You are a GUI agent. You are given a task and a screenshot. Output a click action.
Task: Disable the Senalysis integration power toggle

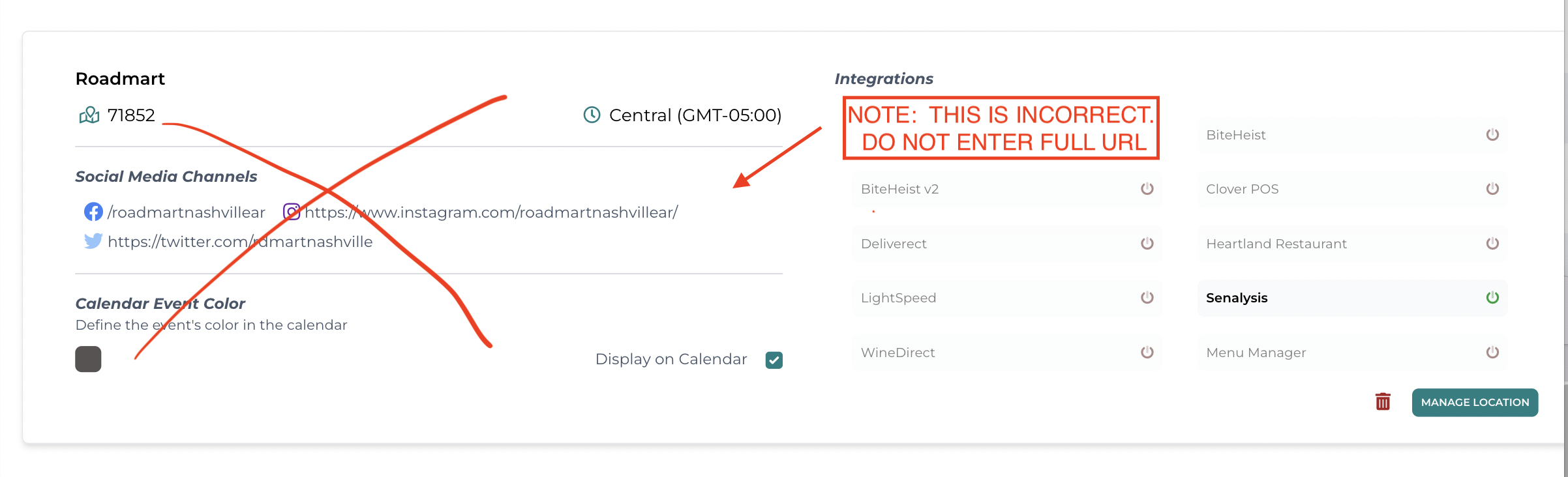tap(1492, 298)
